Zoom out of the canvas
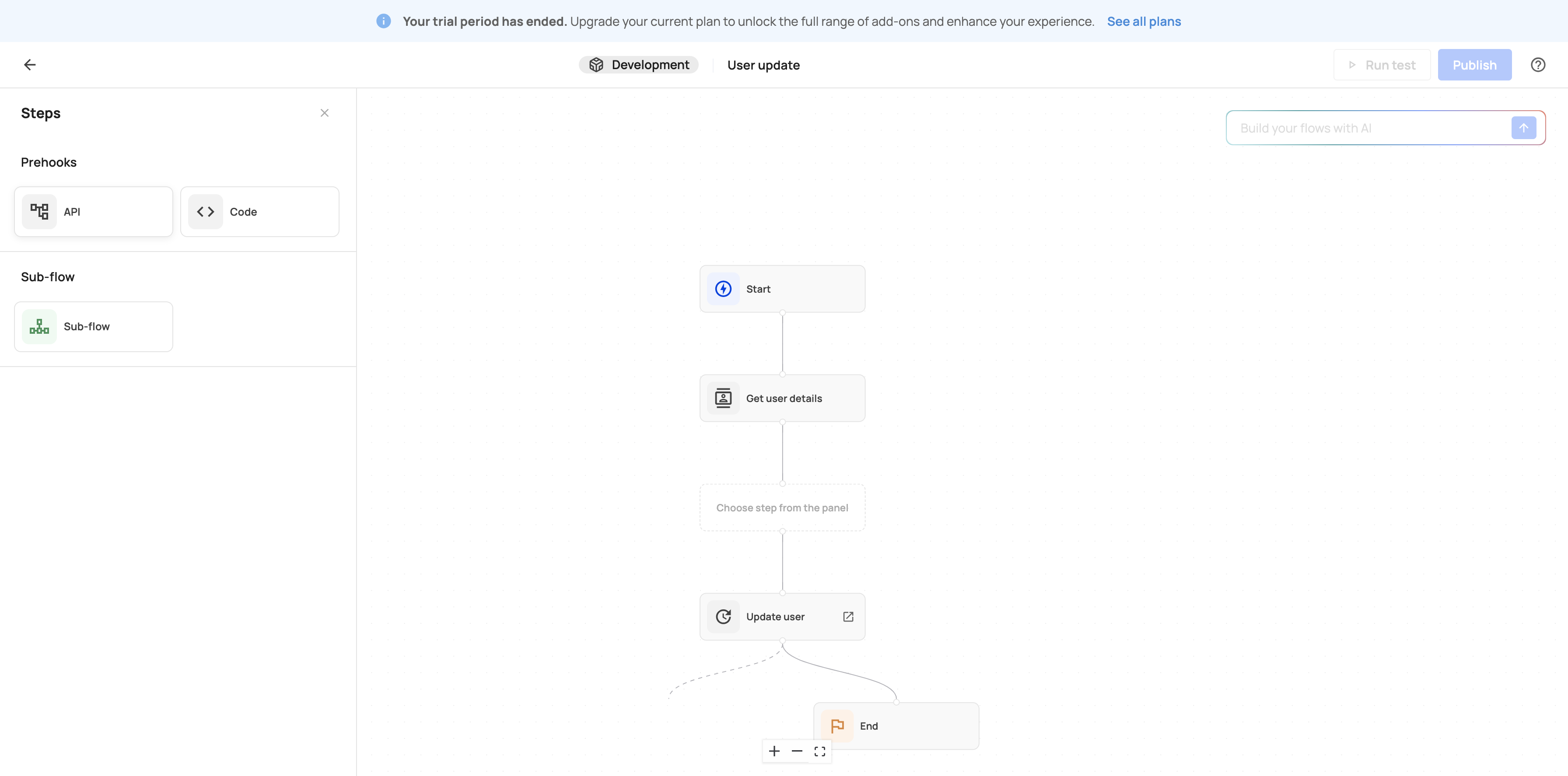This screenshot has width=1568, height=776. (x=797, y=751)
